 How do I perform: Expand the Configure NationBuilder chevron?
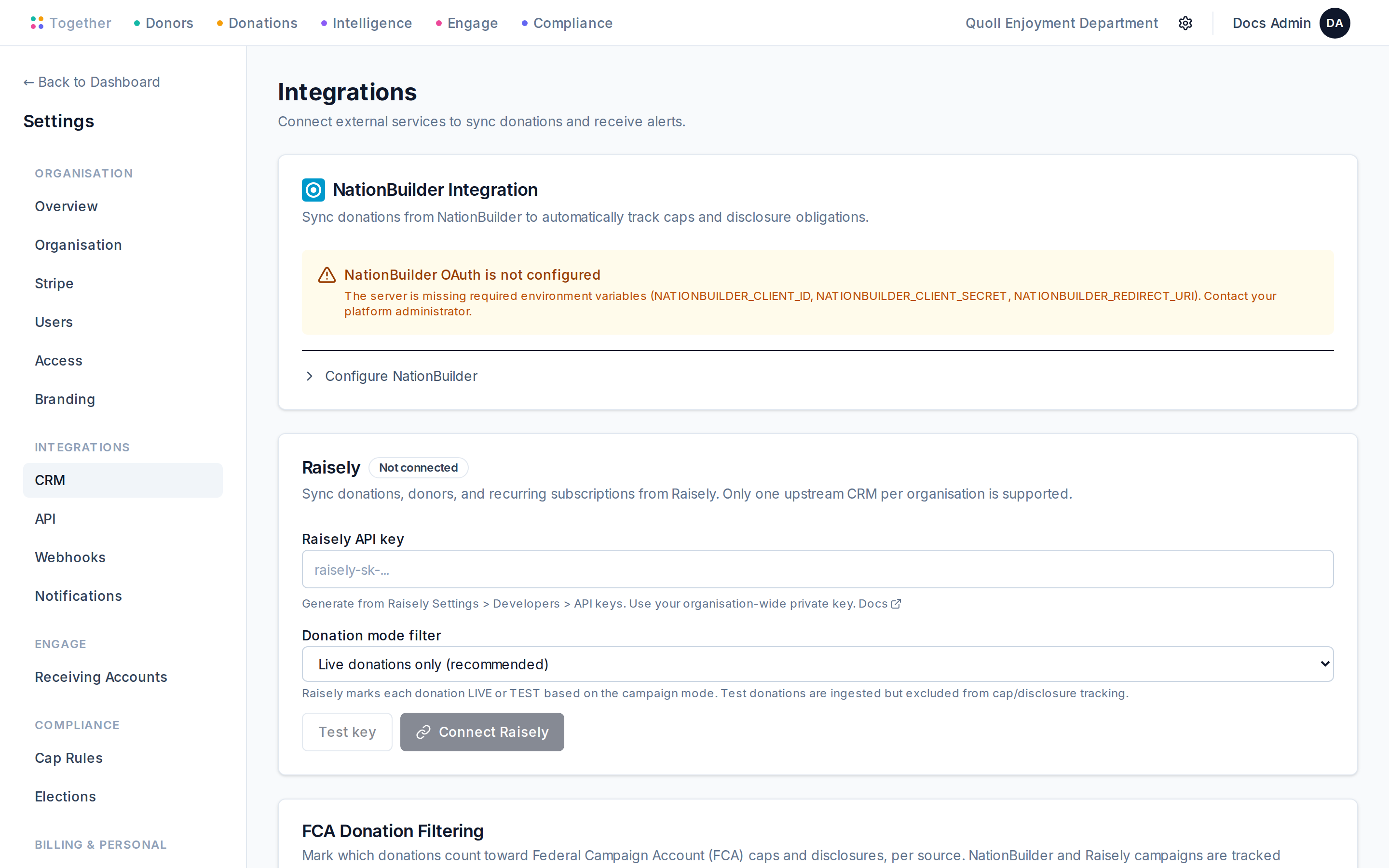pos(309,376)
